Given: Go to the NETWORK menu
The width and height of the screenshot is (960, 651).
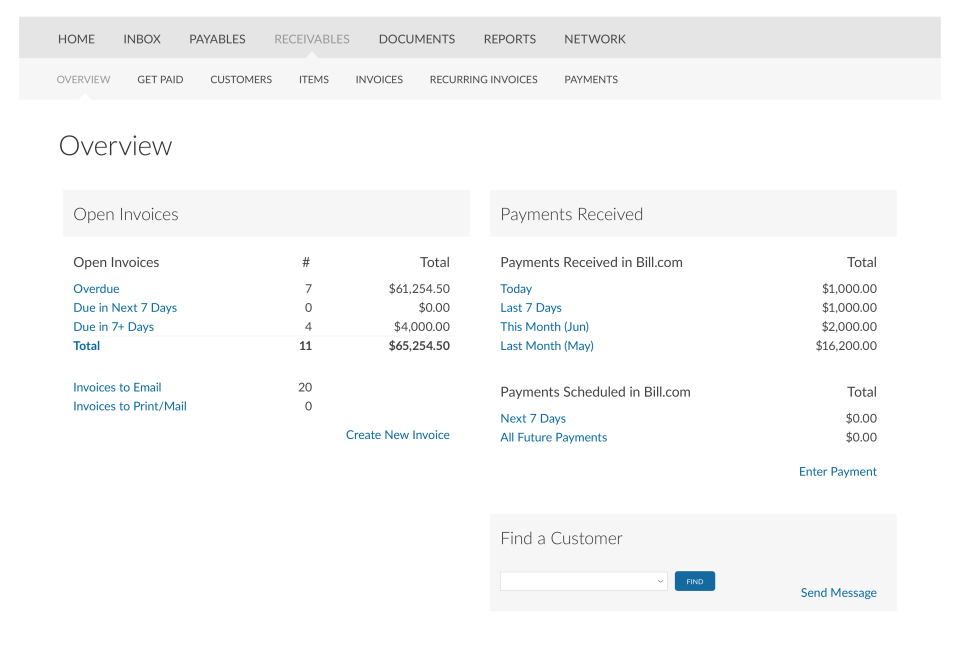Looking at the screenshot, I should [594, 39].
